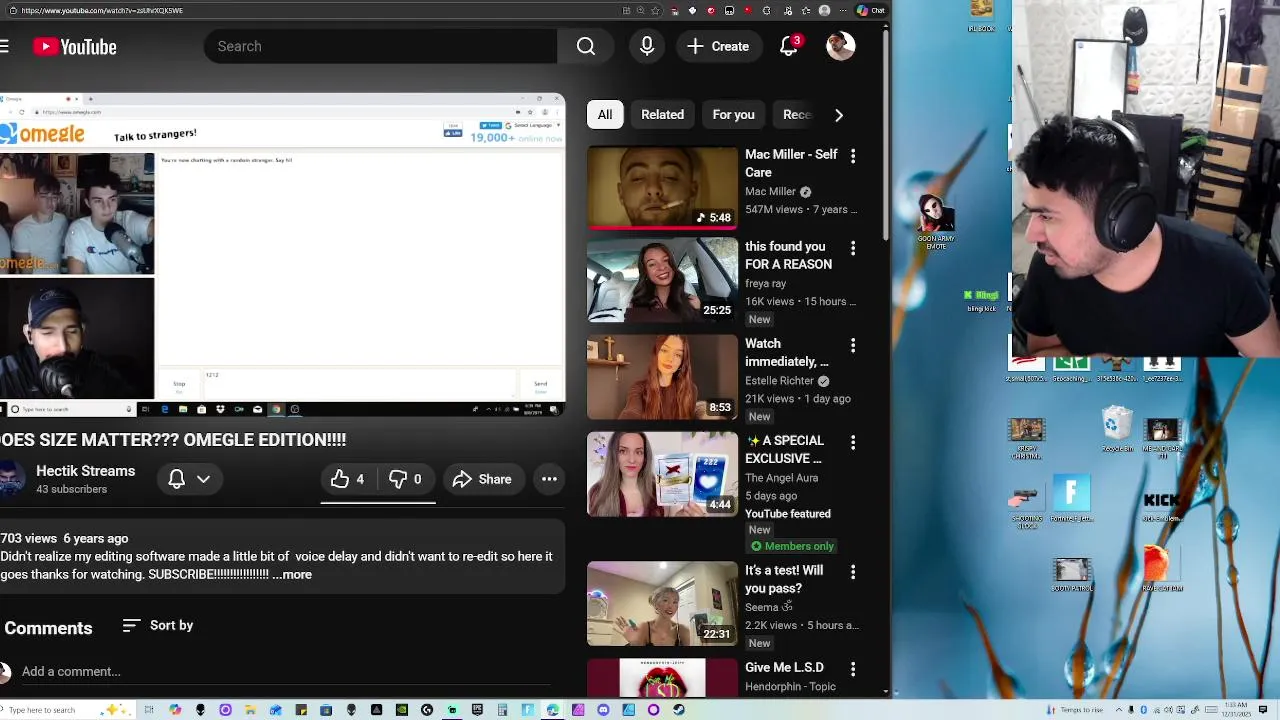Open the browser favorites list icon
The width and height of the screenshot is (1280, 720).
(806, 10)
